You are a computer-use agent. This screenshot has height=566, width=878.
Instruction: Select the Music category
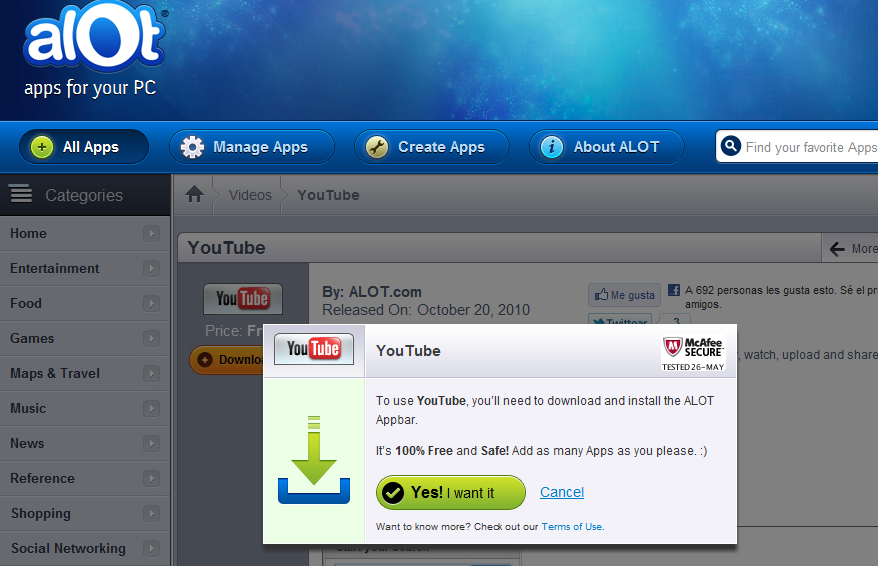tap(85, 409)
